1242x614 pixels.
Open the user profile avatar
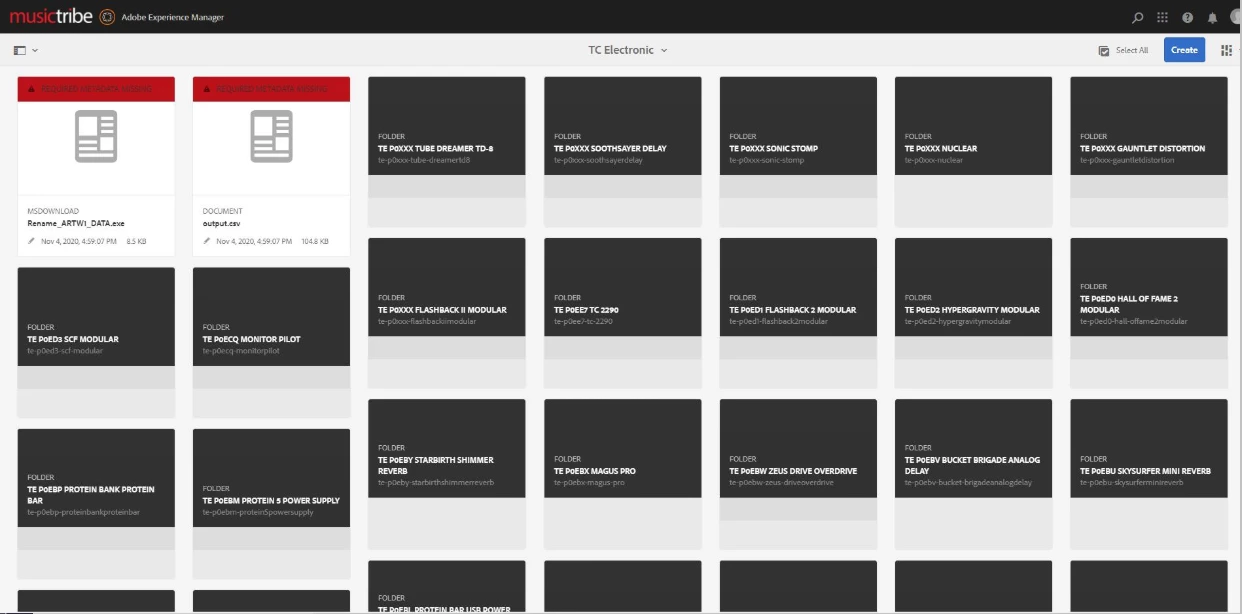(1236, 17)
